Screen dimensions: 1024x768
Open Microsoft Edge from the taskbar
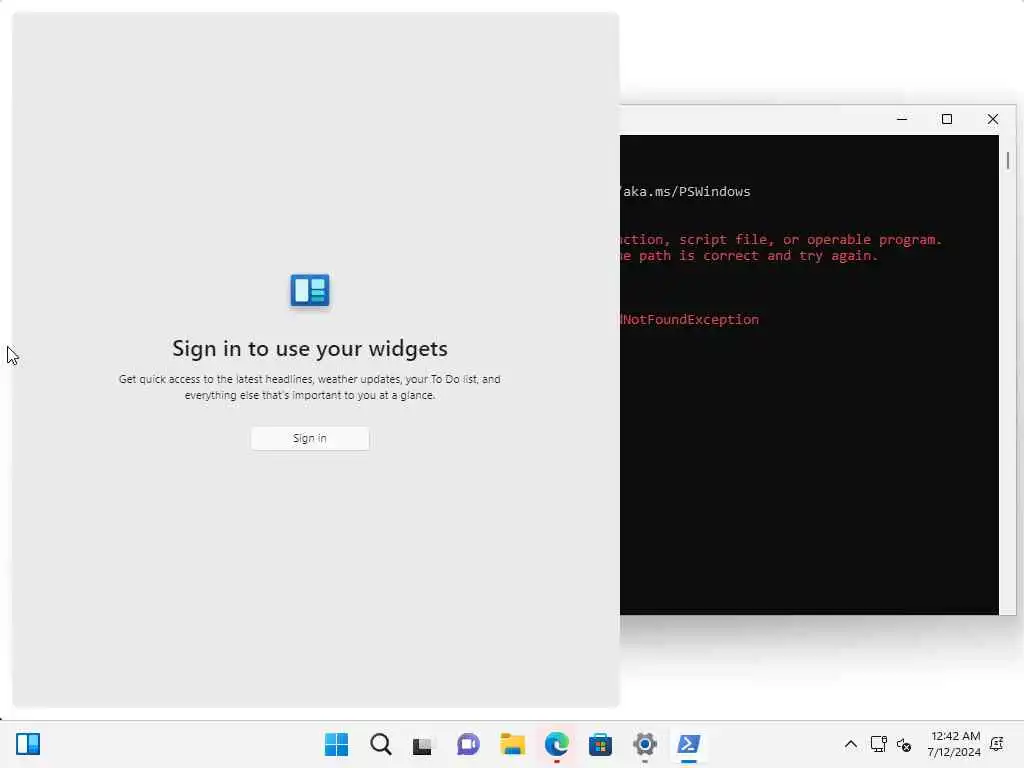pos(556,744)
